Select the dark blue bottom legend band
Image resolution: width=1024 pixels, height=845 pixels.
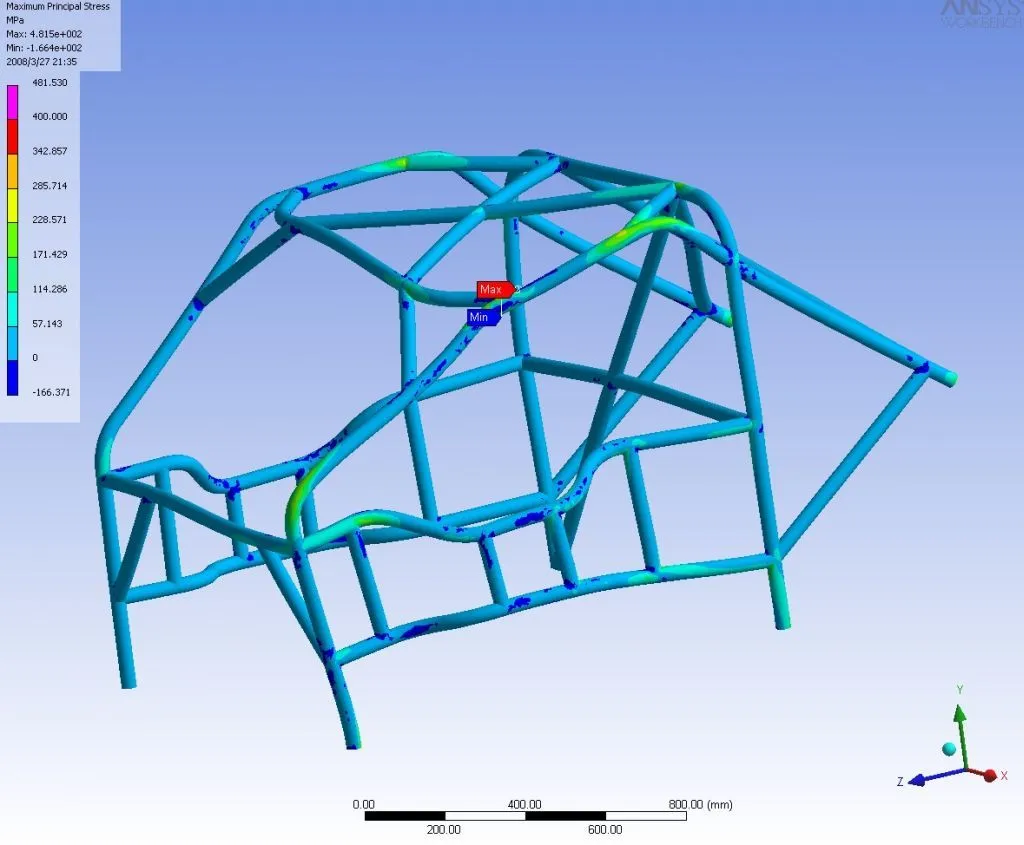[13, 375]
